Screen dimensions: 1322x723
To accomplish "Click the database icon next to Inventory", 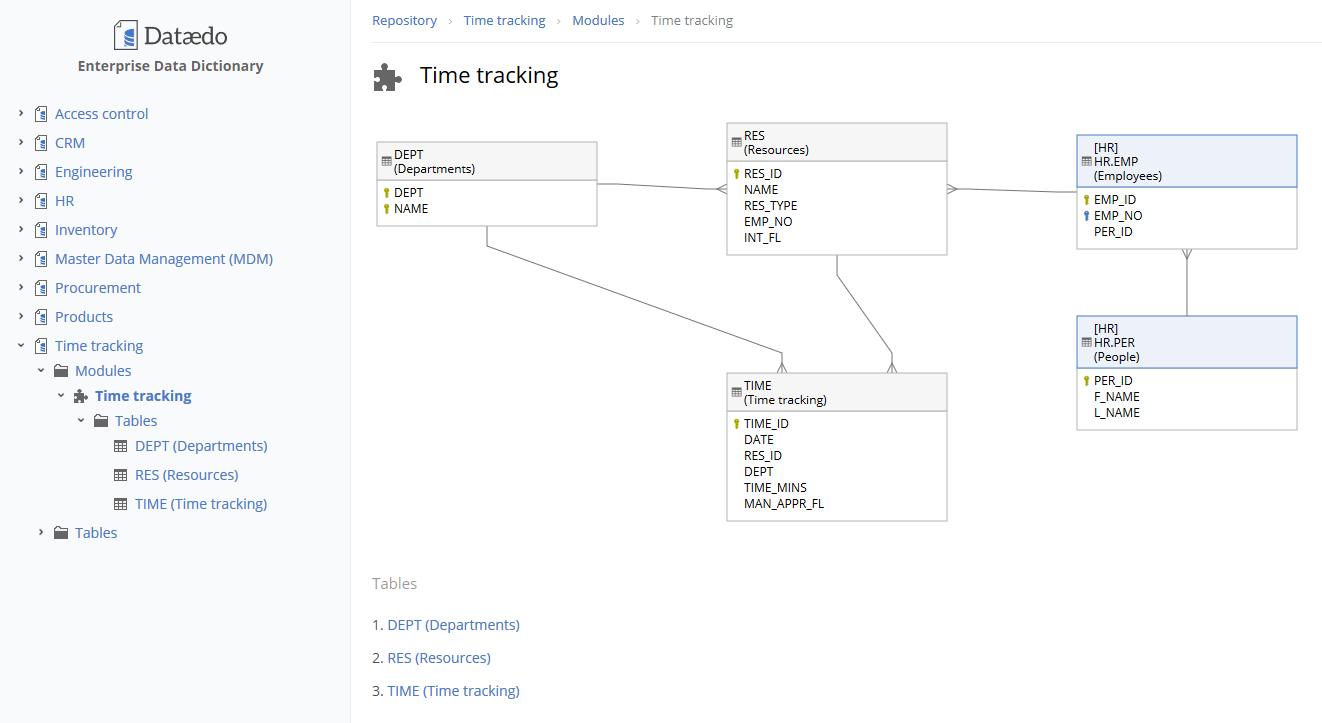I will pyautogui.click(x=41, y=230).
